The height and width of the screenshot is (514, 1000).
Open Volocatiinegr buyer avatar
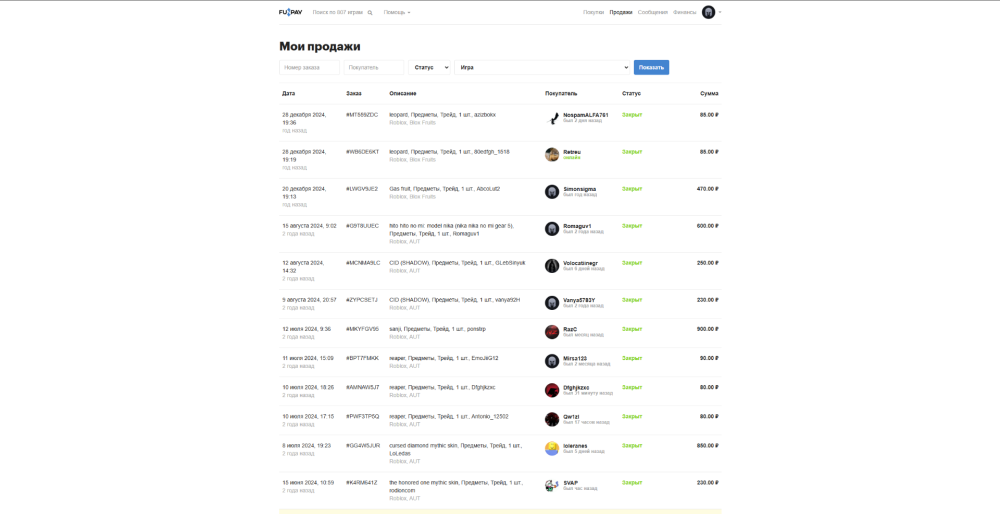pyautogui.click(x=552, y=266)
